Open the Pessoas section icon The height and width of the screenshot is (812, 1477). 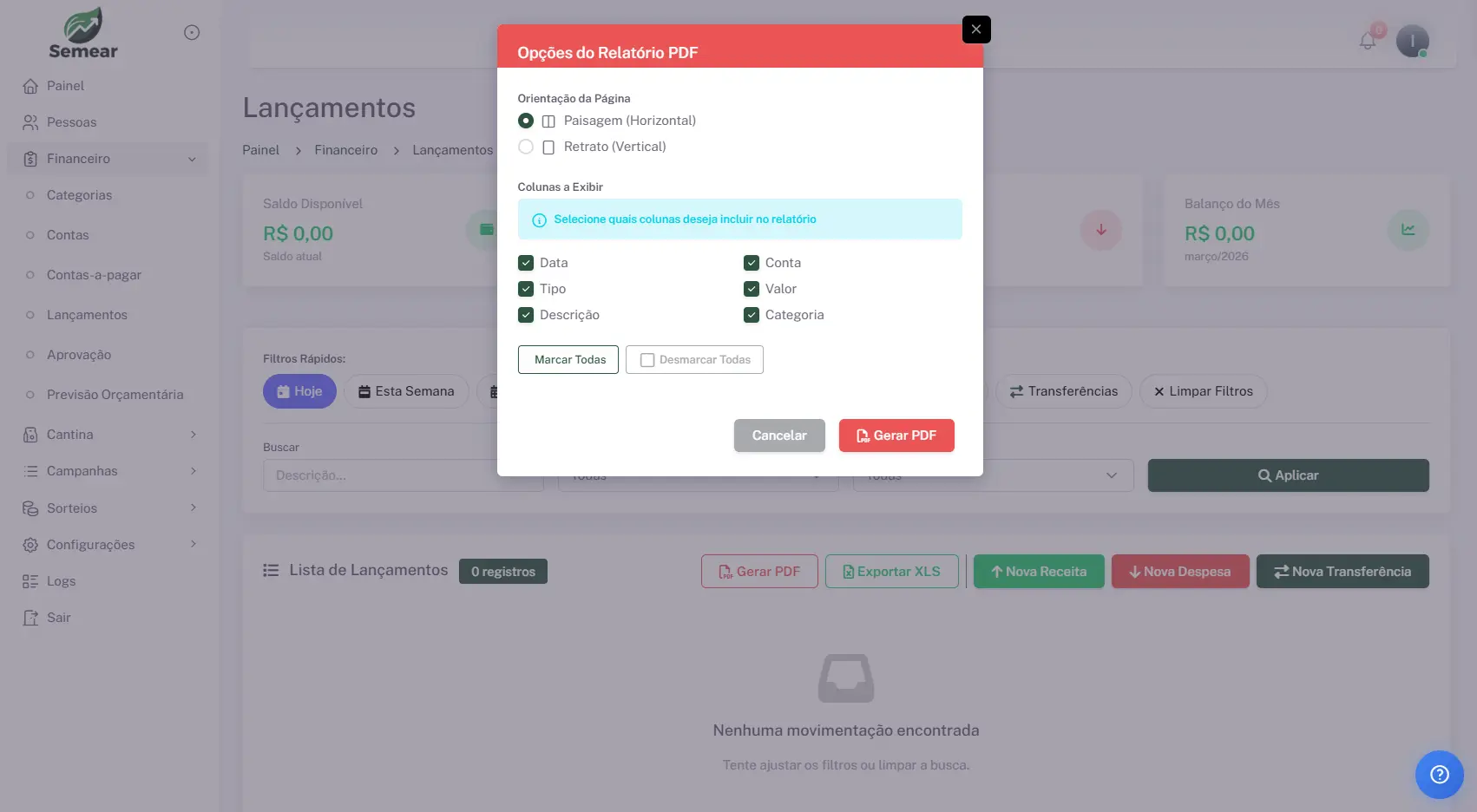30,121
